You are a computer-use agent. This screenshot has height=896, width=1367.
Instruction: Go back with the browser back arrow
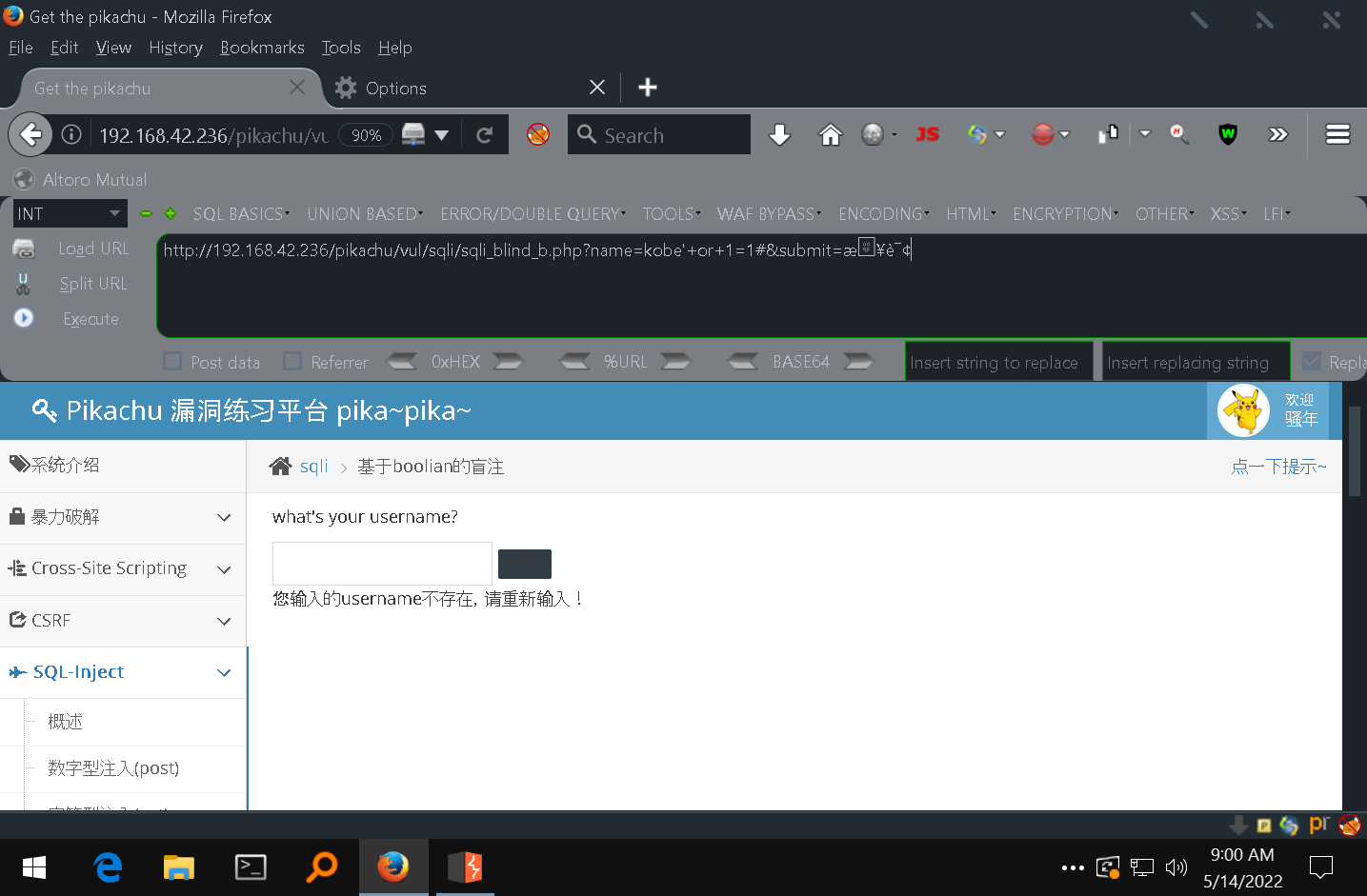(30, 135)
